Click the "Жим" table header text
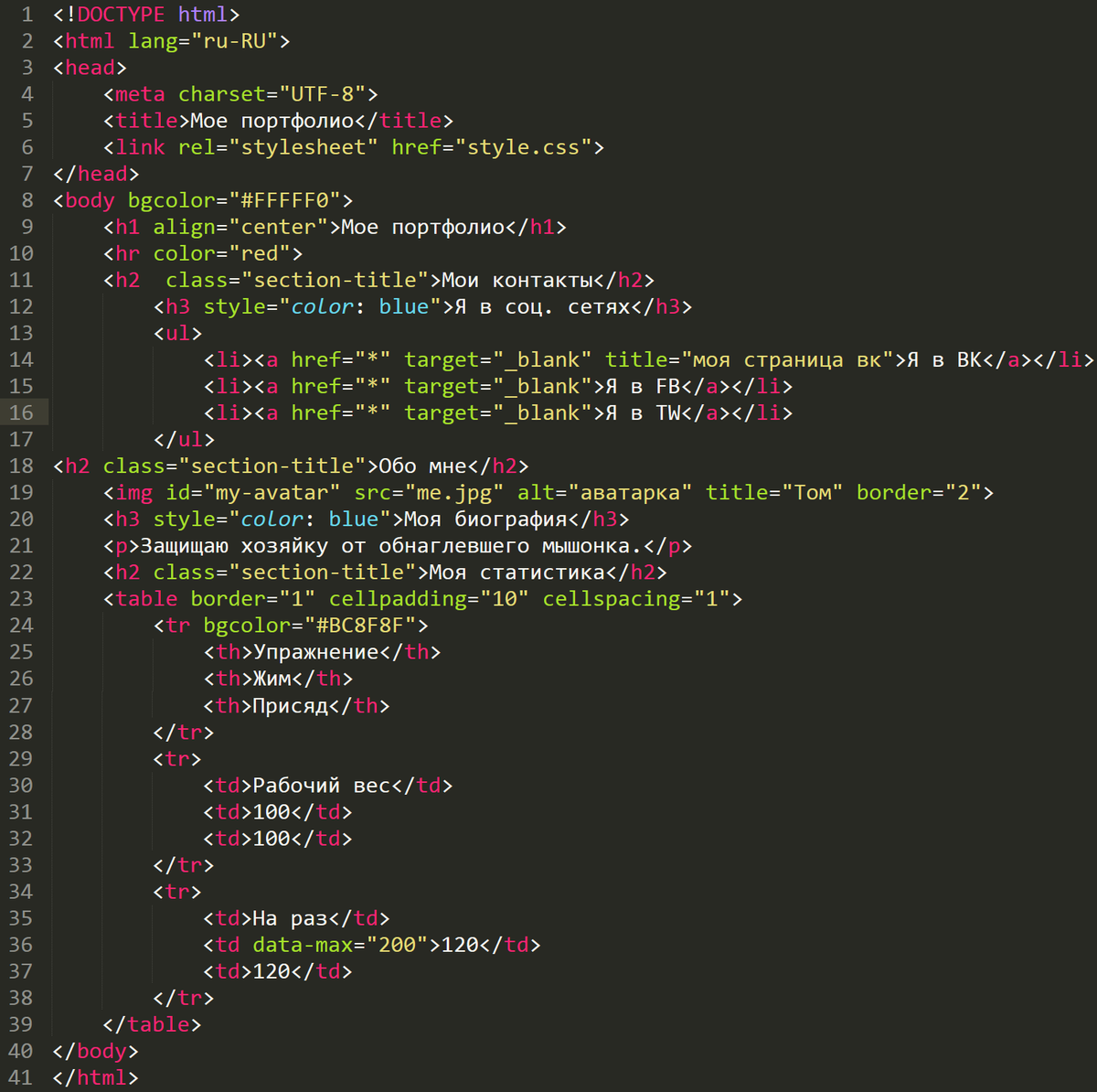This screenshot has width=1097, height=1092. (x=272, y=679)
